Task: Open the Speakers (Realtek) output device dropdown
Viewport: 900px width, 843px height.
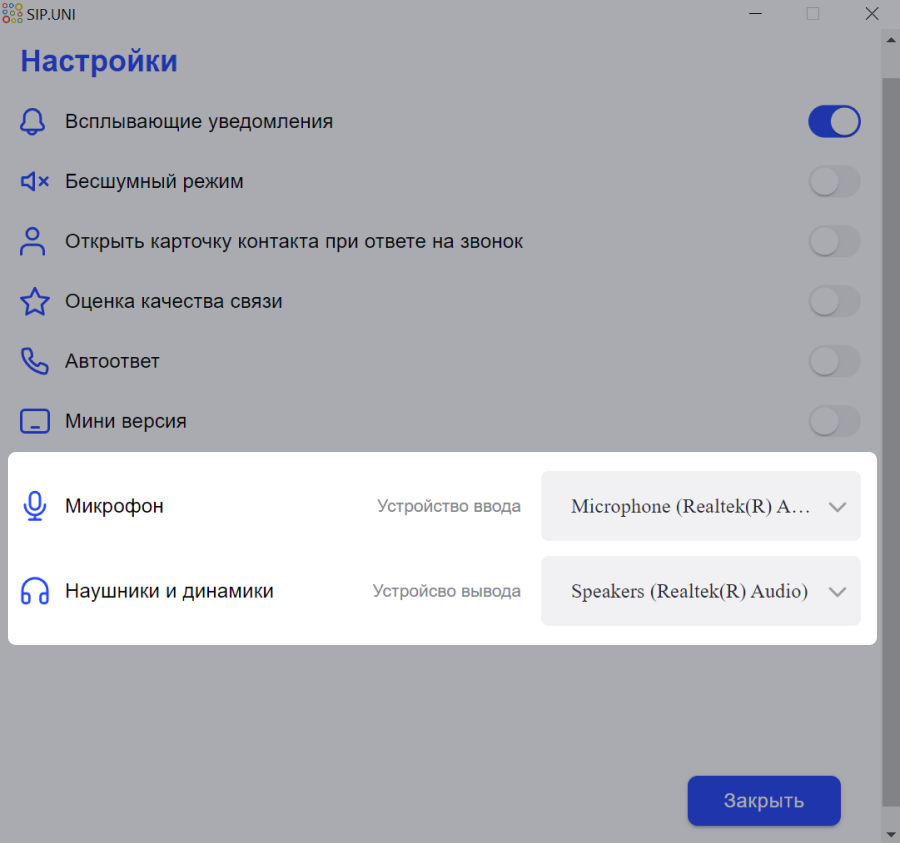Action: pyautogui.click(x=701, y=591)
